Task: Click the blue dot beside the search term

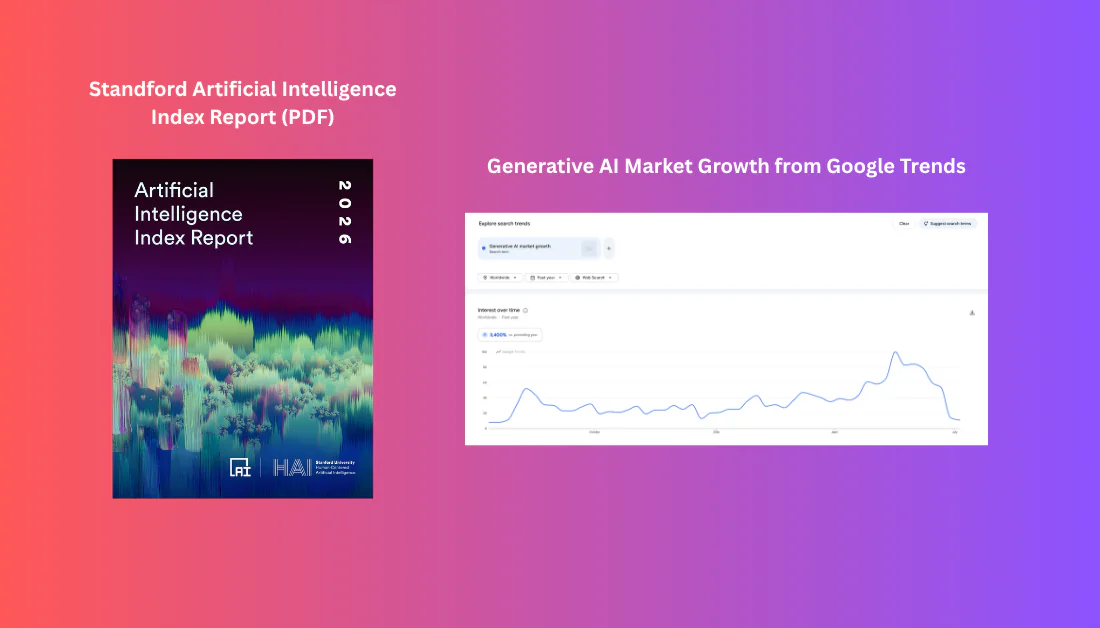Action: click(x=483, y=248)
